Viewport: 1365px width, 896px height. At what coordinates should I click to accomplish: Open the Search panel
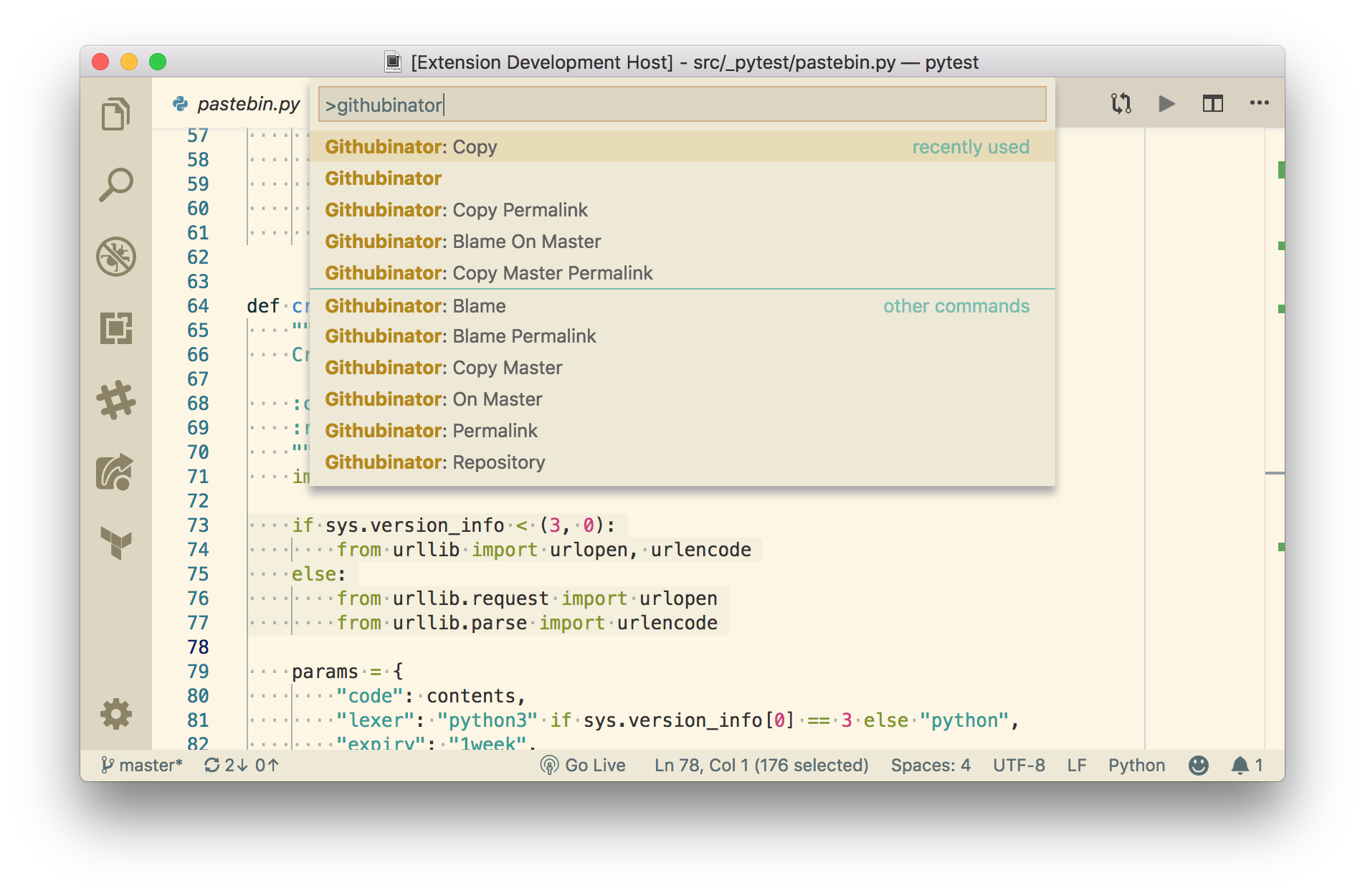click(x=115, y=185)
